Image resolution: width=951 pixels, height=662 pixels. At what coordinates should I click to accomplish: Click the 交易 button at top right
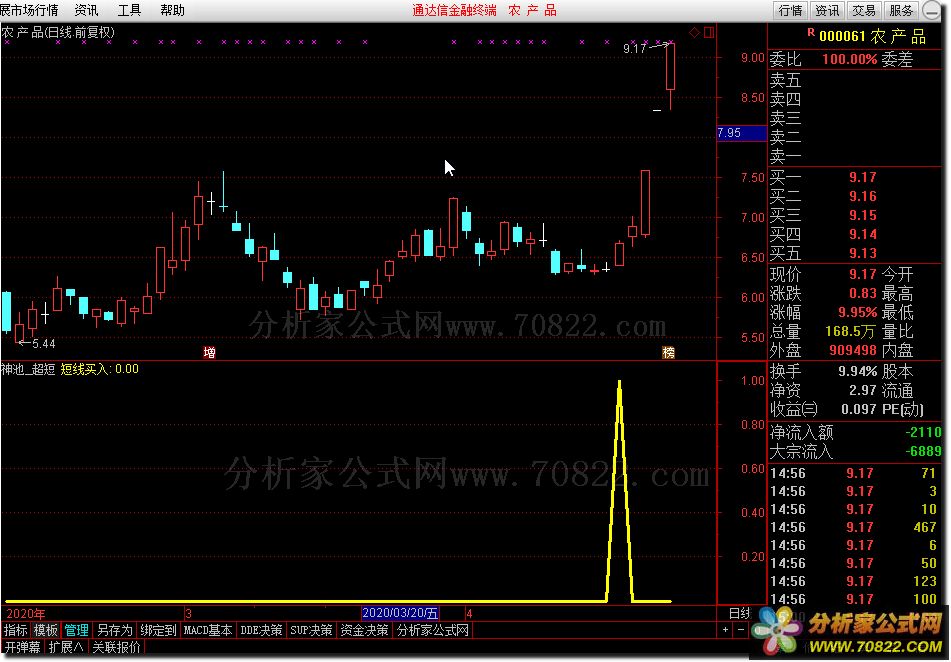point(864,10)
